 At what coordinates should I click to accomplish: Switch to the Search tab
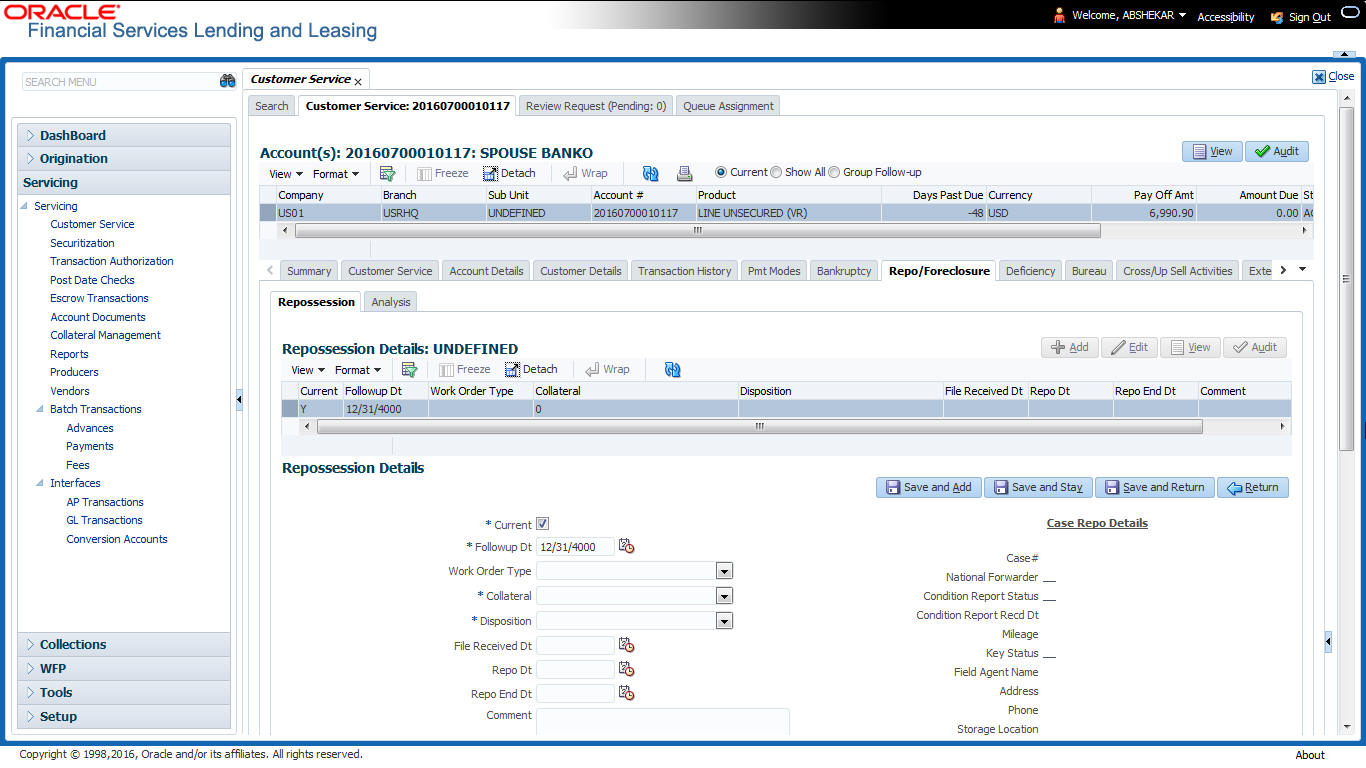pos(272,106)
